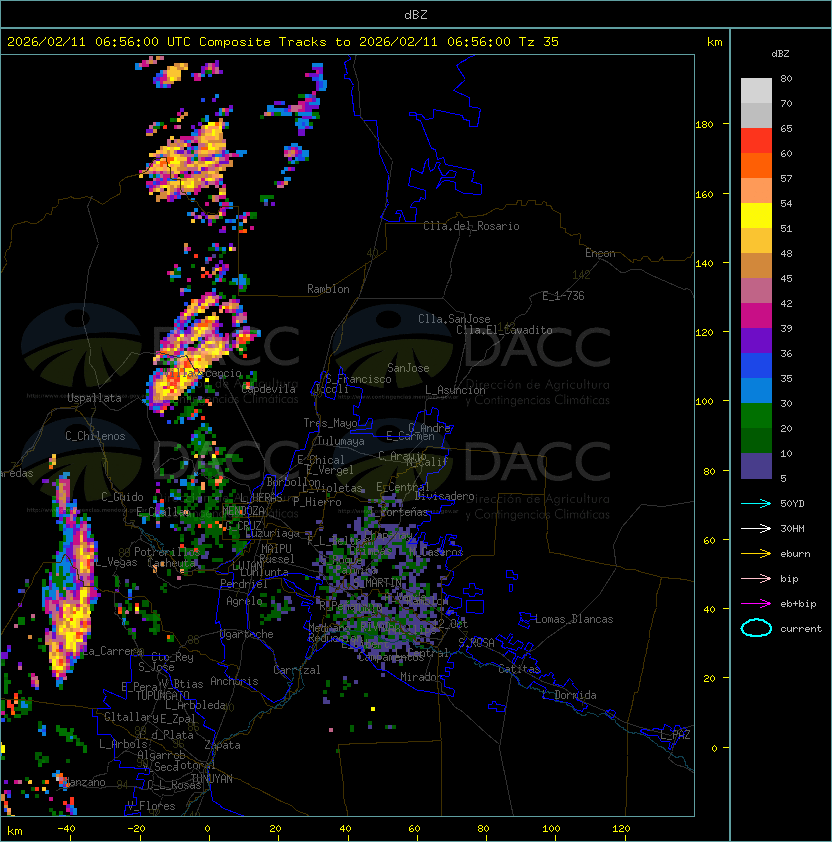Click the cyan 50YD arrow in legend
Viewport: 832px width, 842px height.
click(x=756, y=503)
